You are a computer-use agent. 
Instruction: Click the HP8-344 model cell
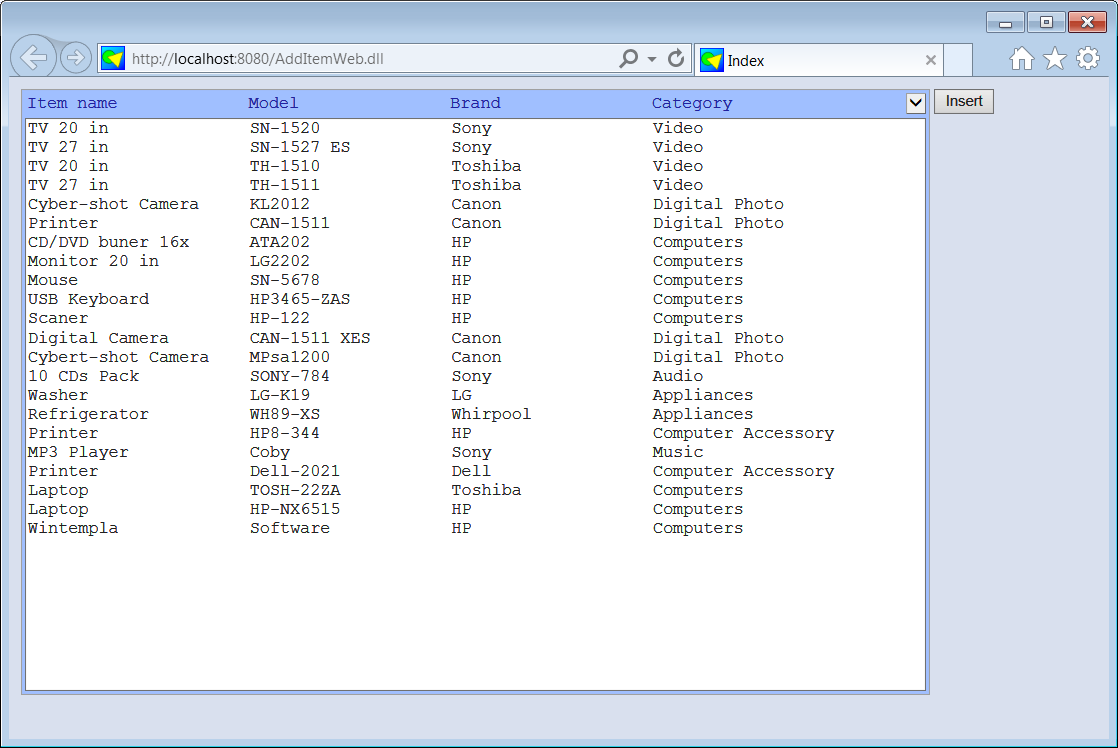pos(284,434)
